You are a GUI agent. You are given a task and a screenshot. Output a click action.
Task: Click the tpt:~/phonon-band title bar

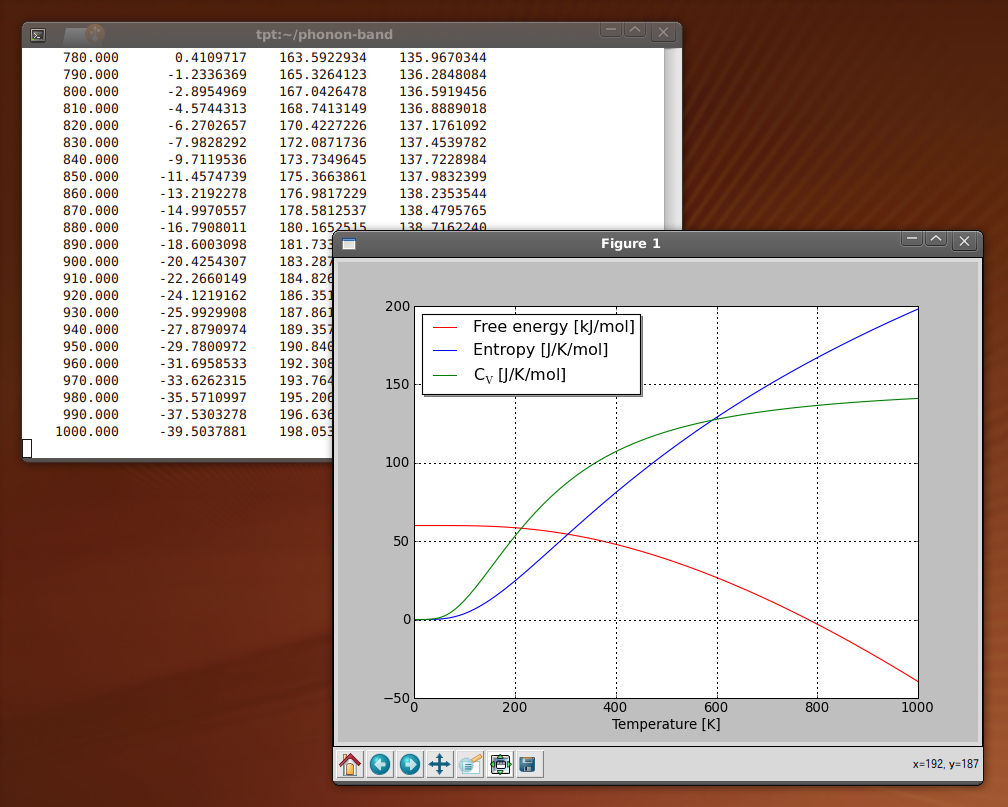click(x=324, y=34)
